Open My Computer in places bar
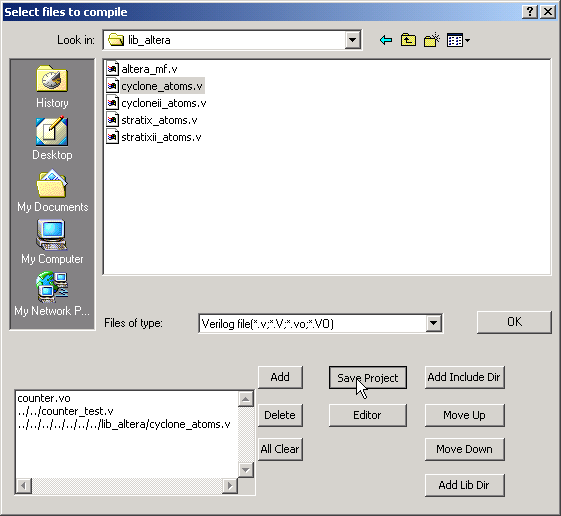 [52, 242]
